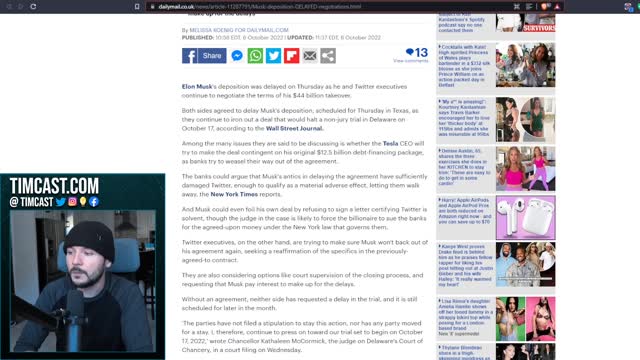Email this article icon
The width and height of the screenshot is (640, 360).
[310, 56]
